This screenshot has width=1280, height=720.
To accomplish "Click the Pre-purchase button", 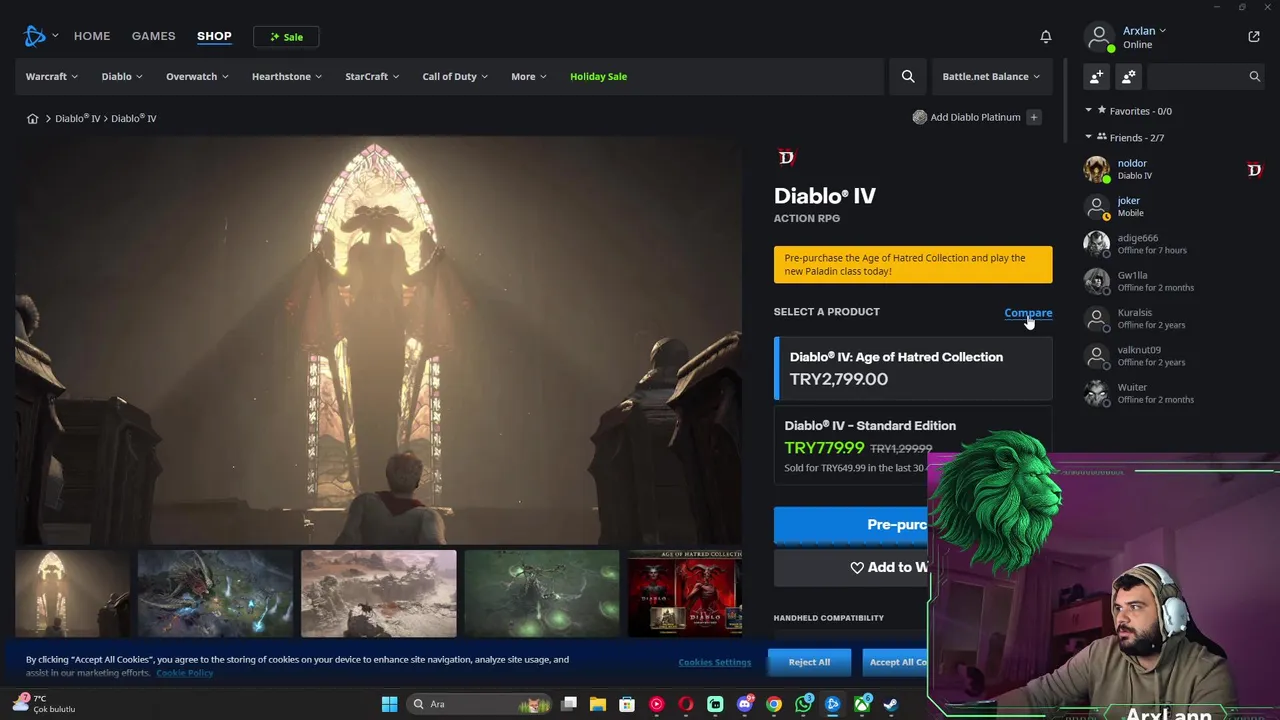I will [x=852, y=525].
